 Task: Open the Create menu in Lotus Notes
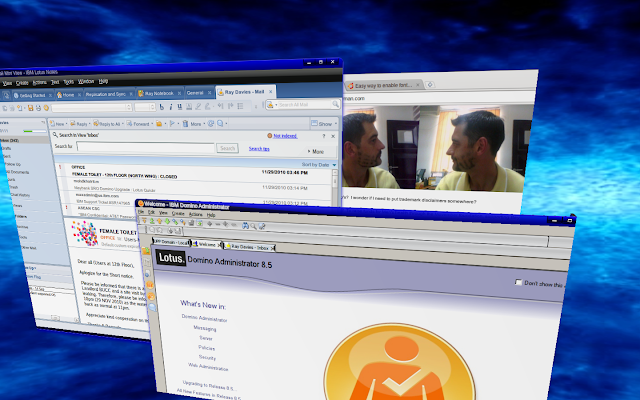point(22,83)
